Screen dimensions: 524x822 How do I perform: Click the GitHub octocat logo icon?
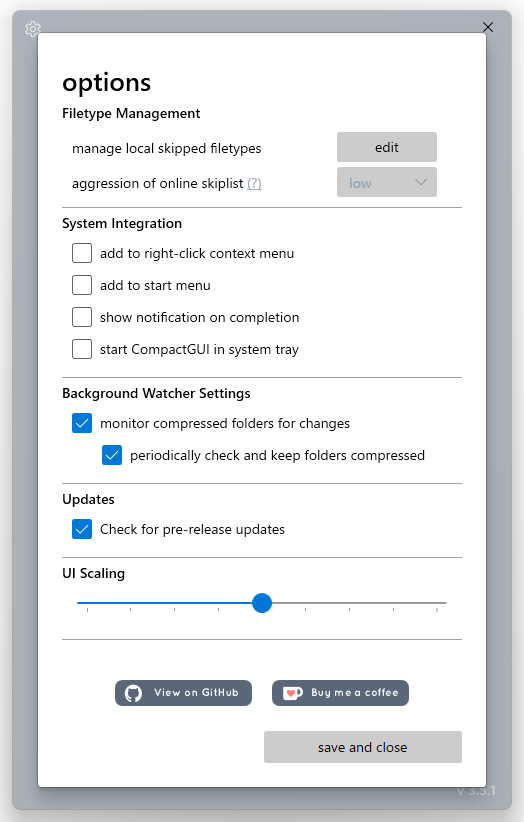(133, 693)
